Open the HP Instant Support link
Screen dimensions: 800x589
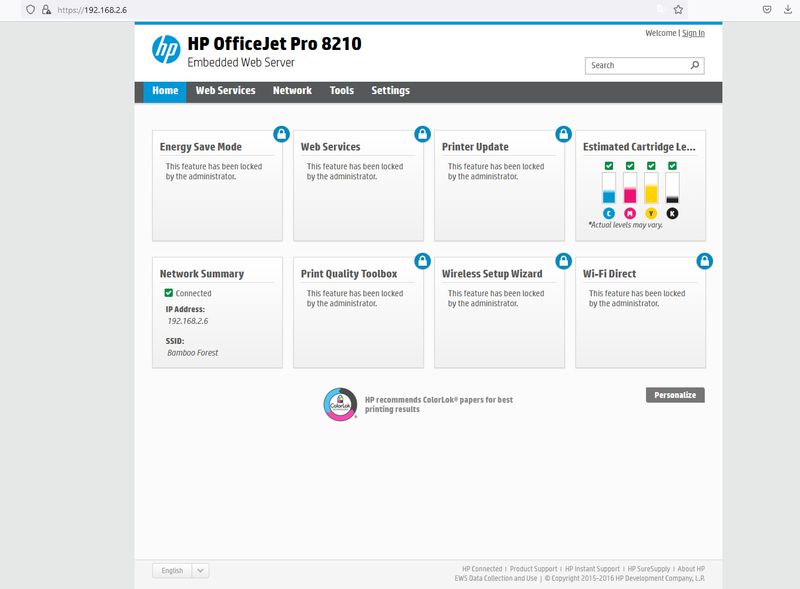592,569
